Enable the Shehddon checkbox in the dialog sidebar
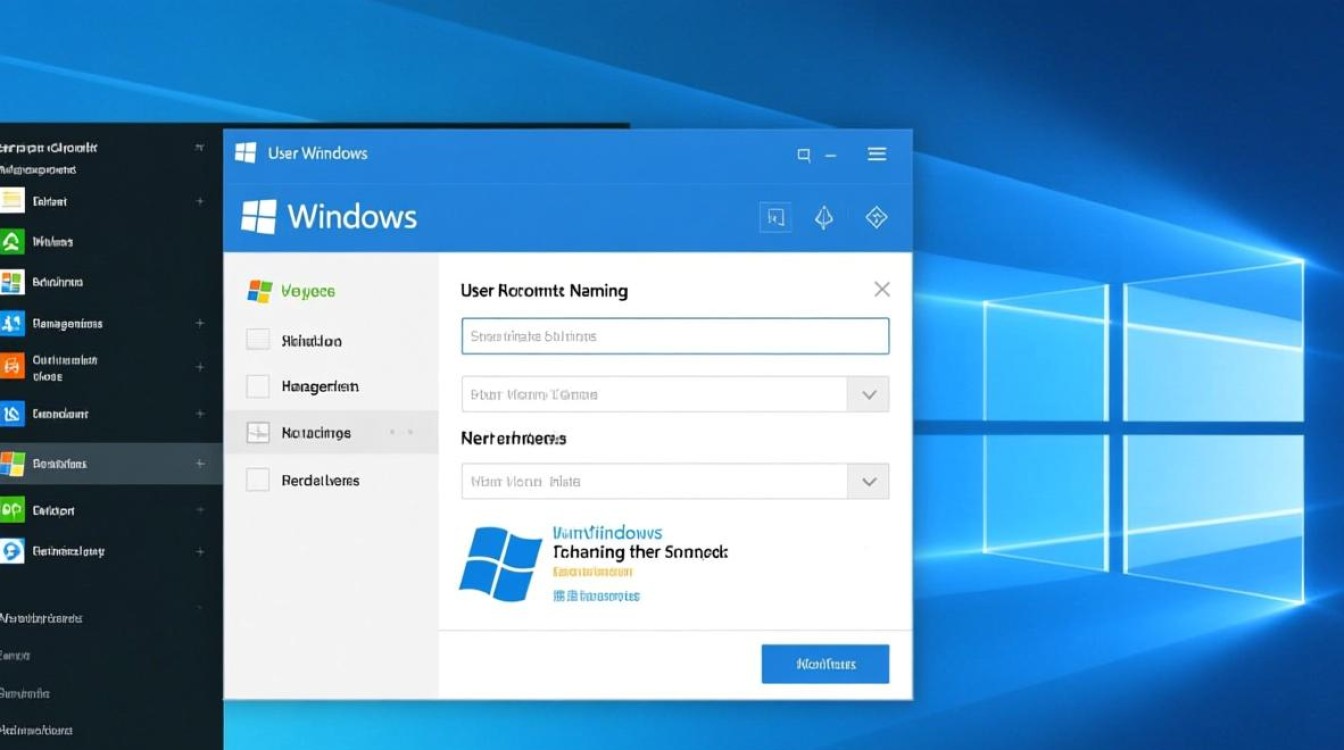Viewport: 1344px width, 750px height. [257, 339]
